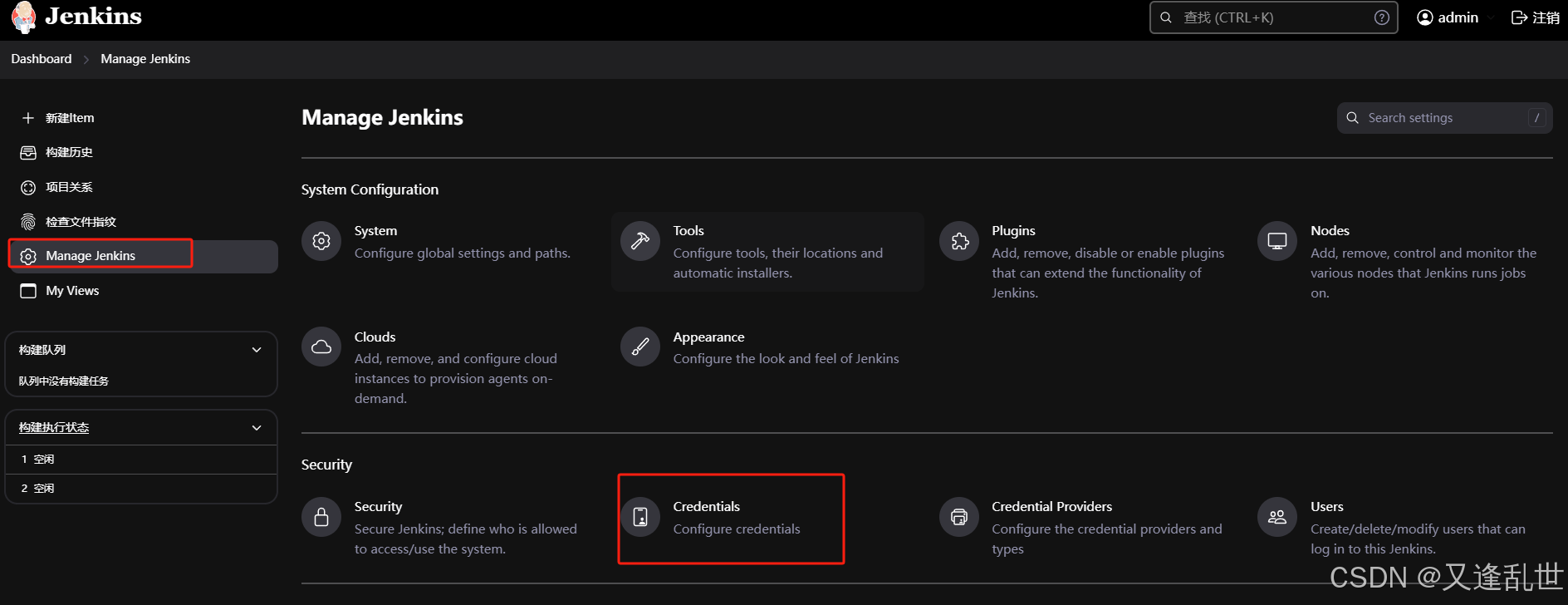Viewport: 1568px width, 605px height.
Task: Click the Users people icon
Action: [x=1277, y=517]
